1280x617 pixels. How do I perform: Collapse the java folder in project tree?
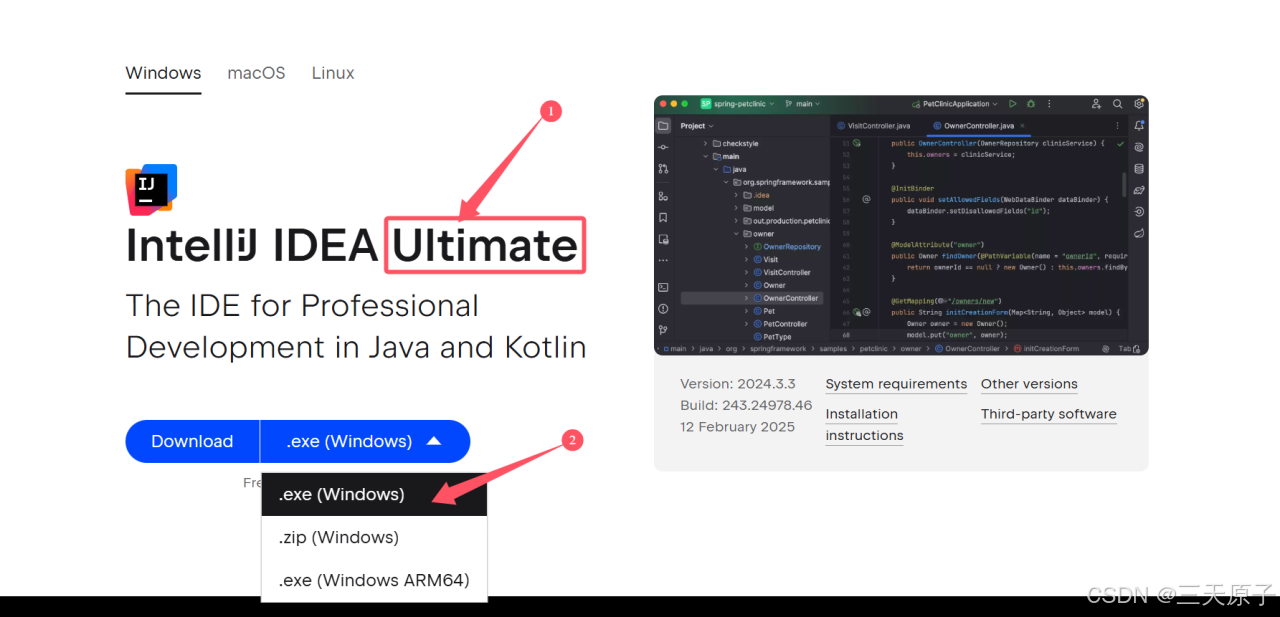[716, 170]
